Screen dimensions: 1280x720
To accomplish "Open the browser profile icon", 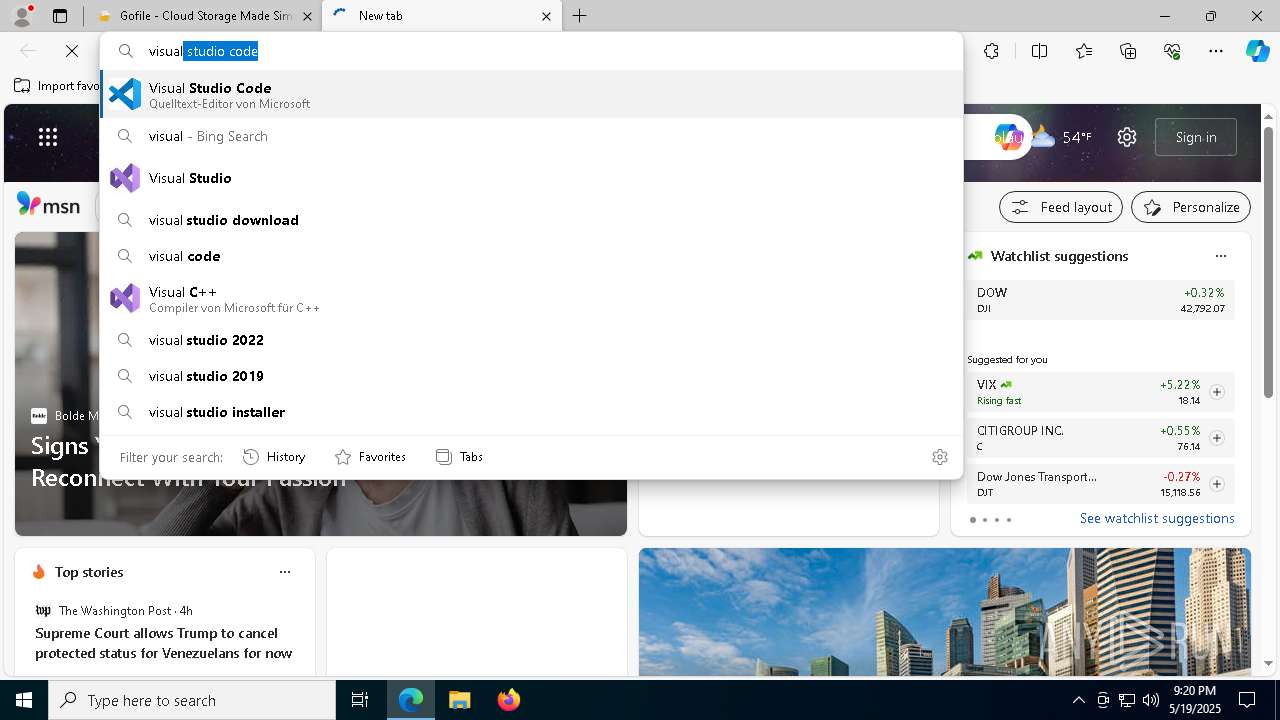I will tap(22, 16).
